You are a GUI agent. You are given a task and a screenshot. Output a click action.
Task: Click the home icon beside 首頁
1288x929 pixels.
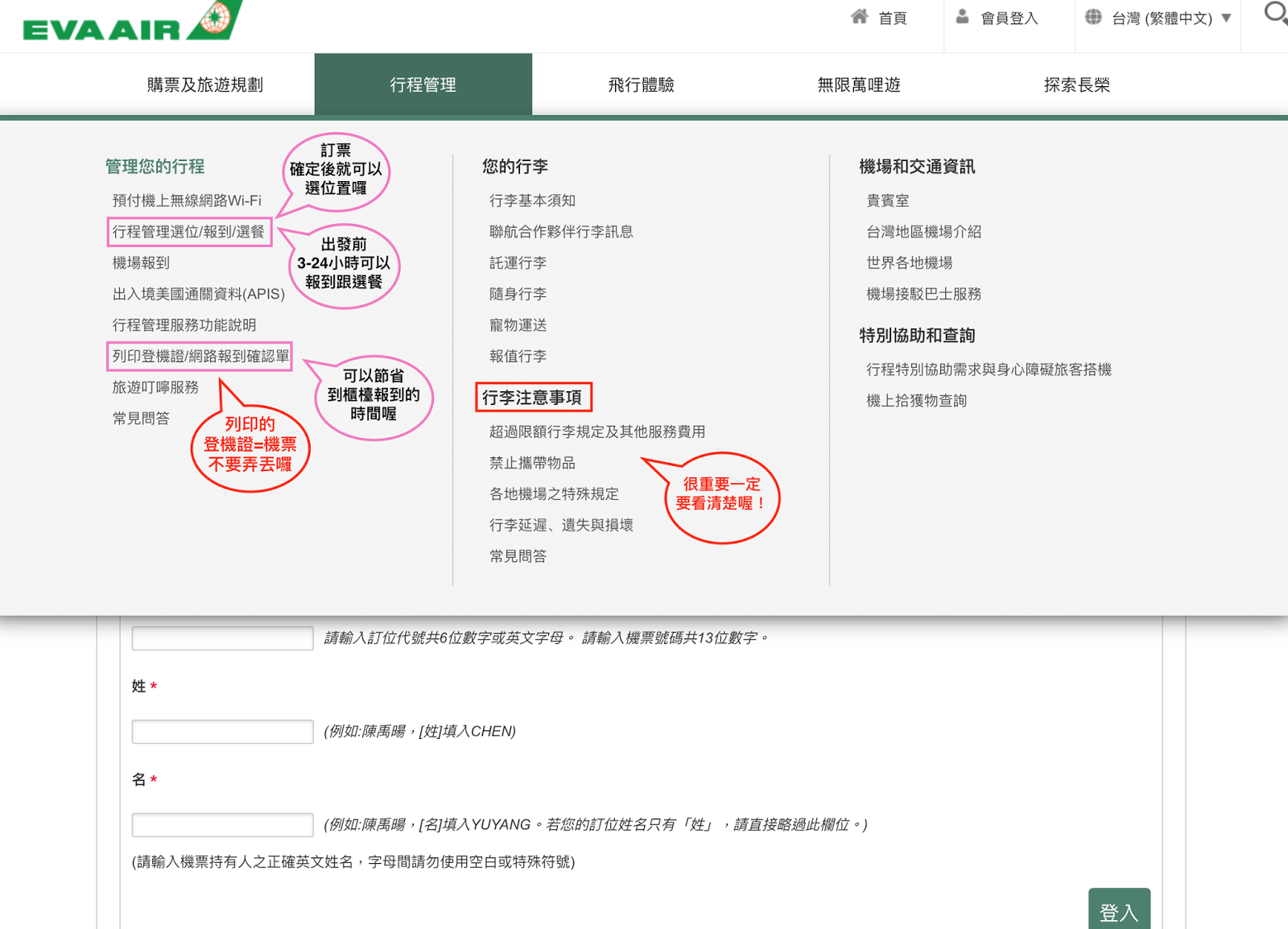point(860,17)
